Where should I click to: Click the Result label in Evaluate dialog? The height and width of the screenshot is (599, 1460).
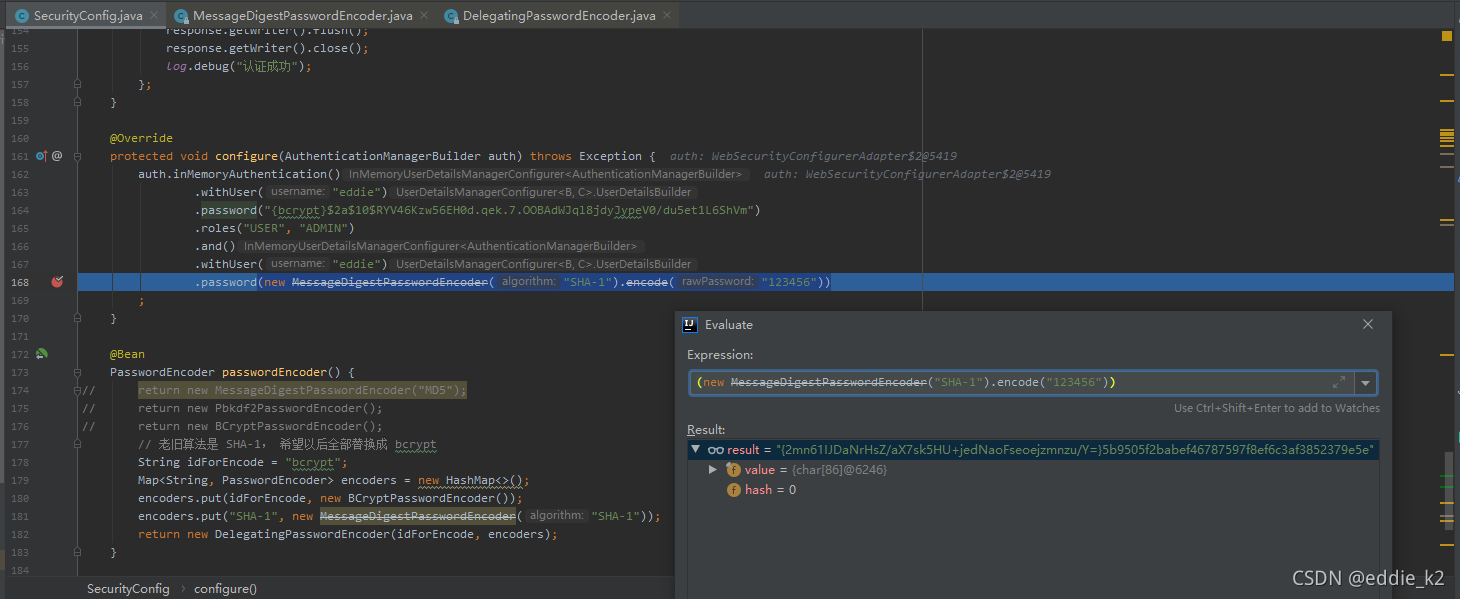pyautogui.click(x=706, y=430)
